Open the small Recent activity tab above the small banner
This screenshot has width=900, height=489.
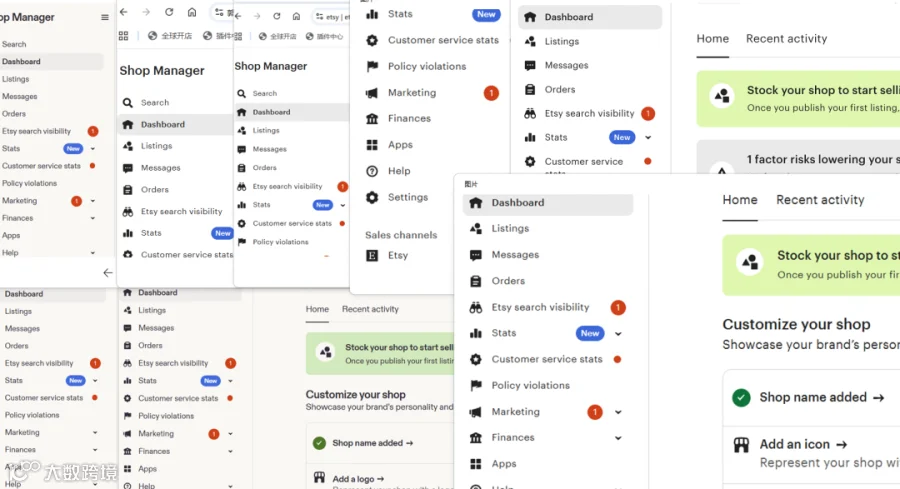(x=370, y=309)
